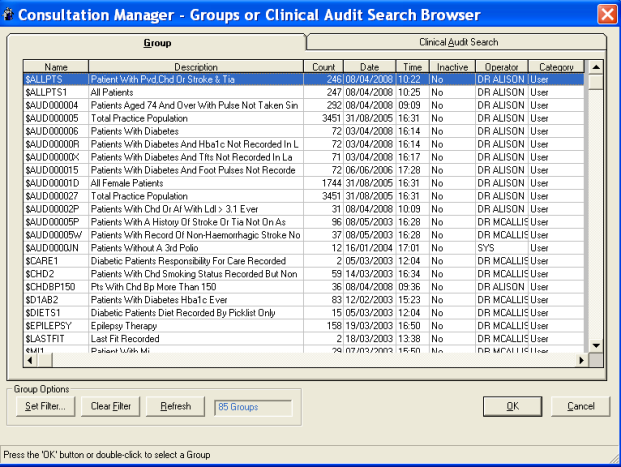Confirm selection with OK button
The height and width of the screenshot is (467, 621).
click(512, 407)
